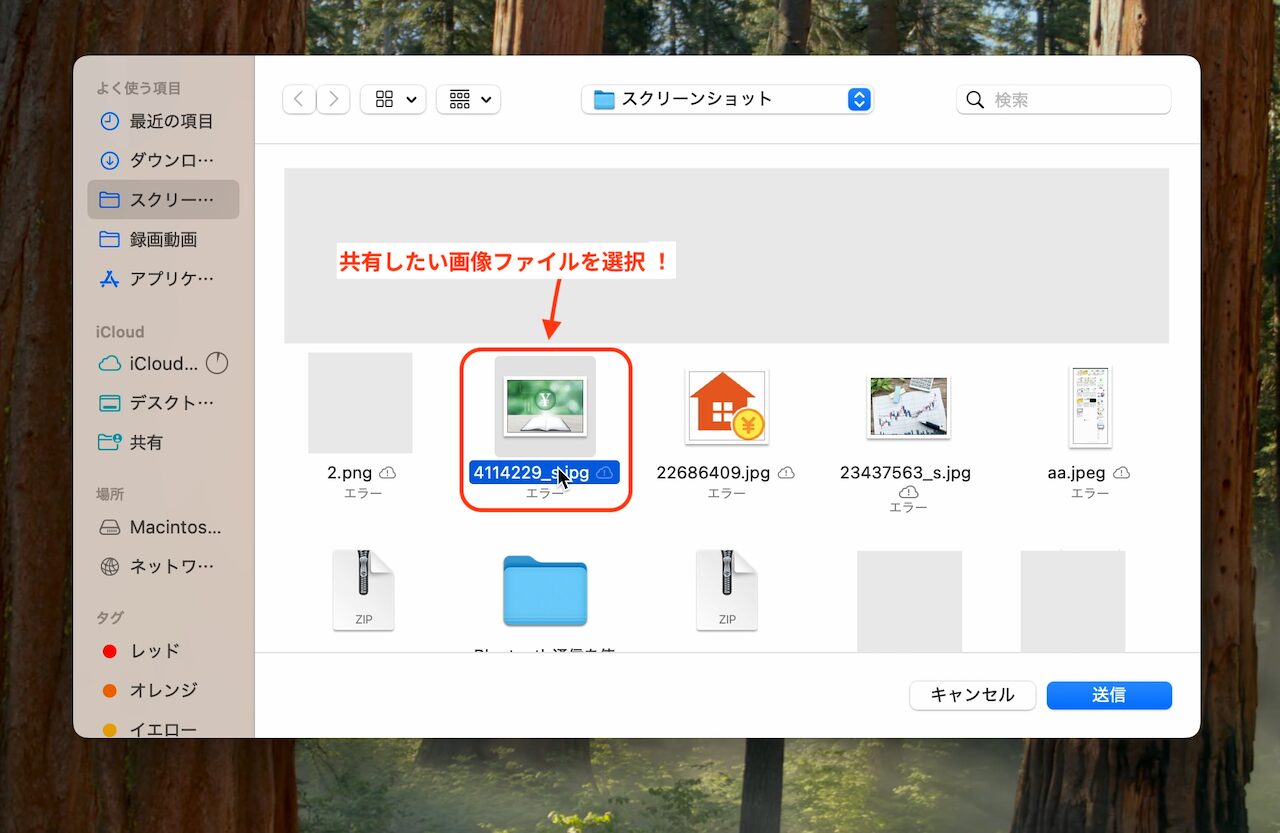Select the first ZIP archive icon
This screenshot has width=1280, height=833.
363,591
